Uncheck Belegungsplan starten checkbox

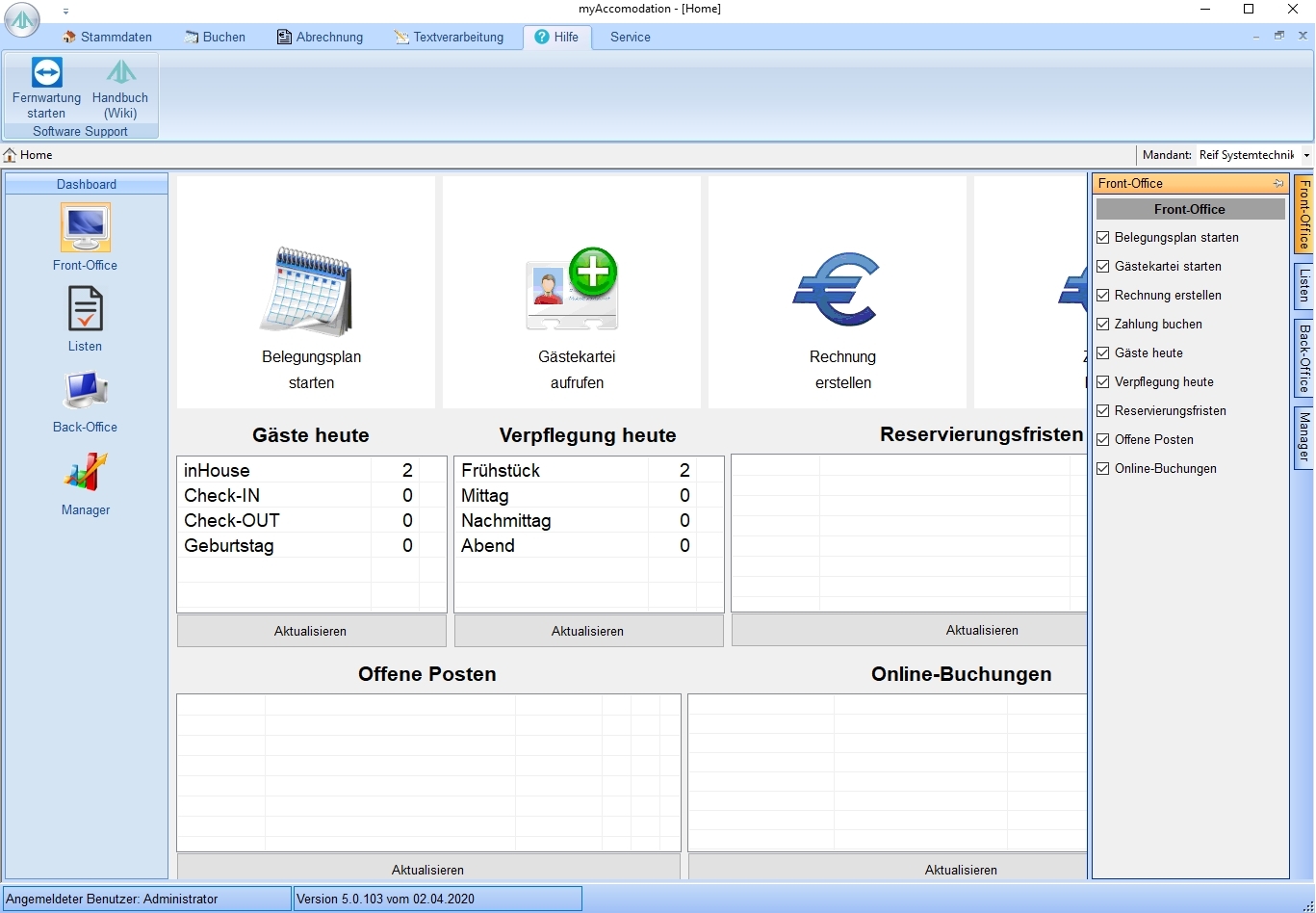click(1103, 238)
